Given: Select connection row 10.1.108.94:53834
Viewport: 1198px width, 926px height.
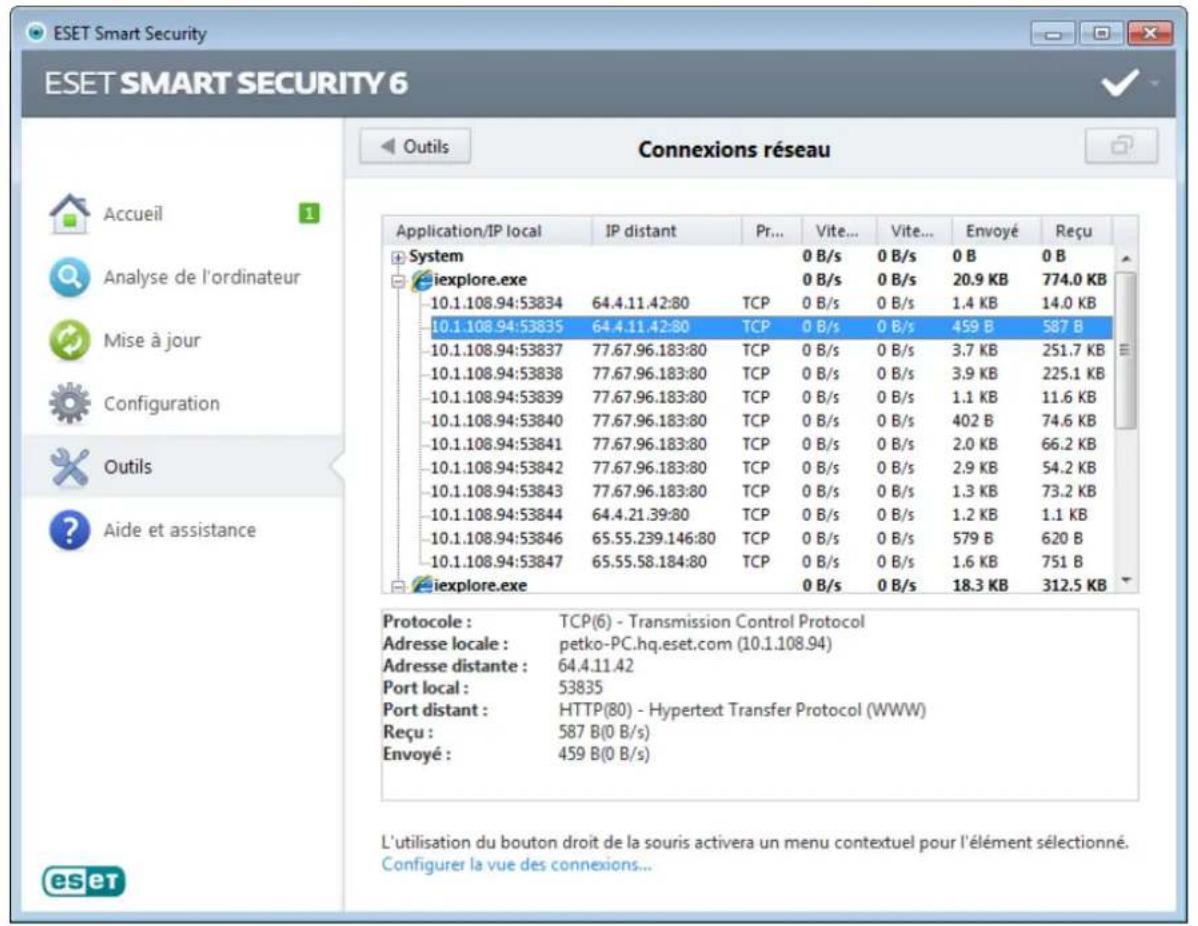Looking at the screenshot, I should tap(770, 303).
